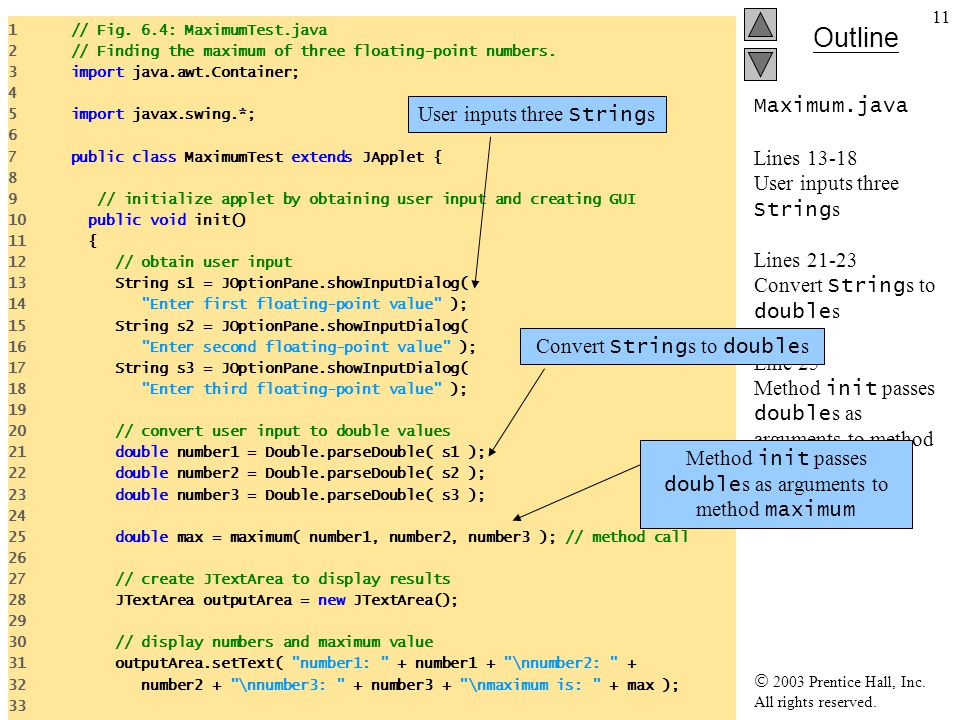Screen dimensions: 960x720
Task: Click the 'String s3 = JOptionPane.showInputDialog(' line
Action: pyautogui.click(x=291, y=368)
